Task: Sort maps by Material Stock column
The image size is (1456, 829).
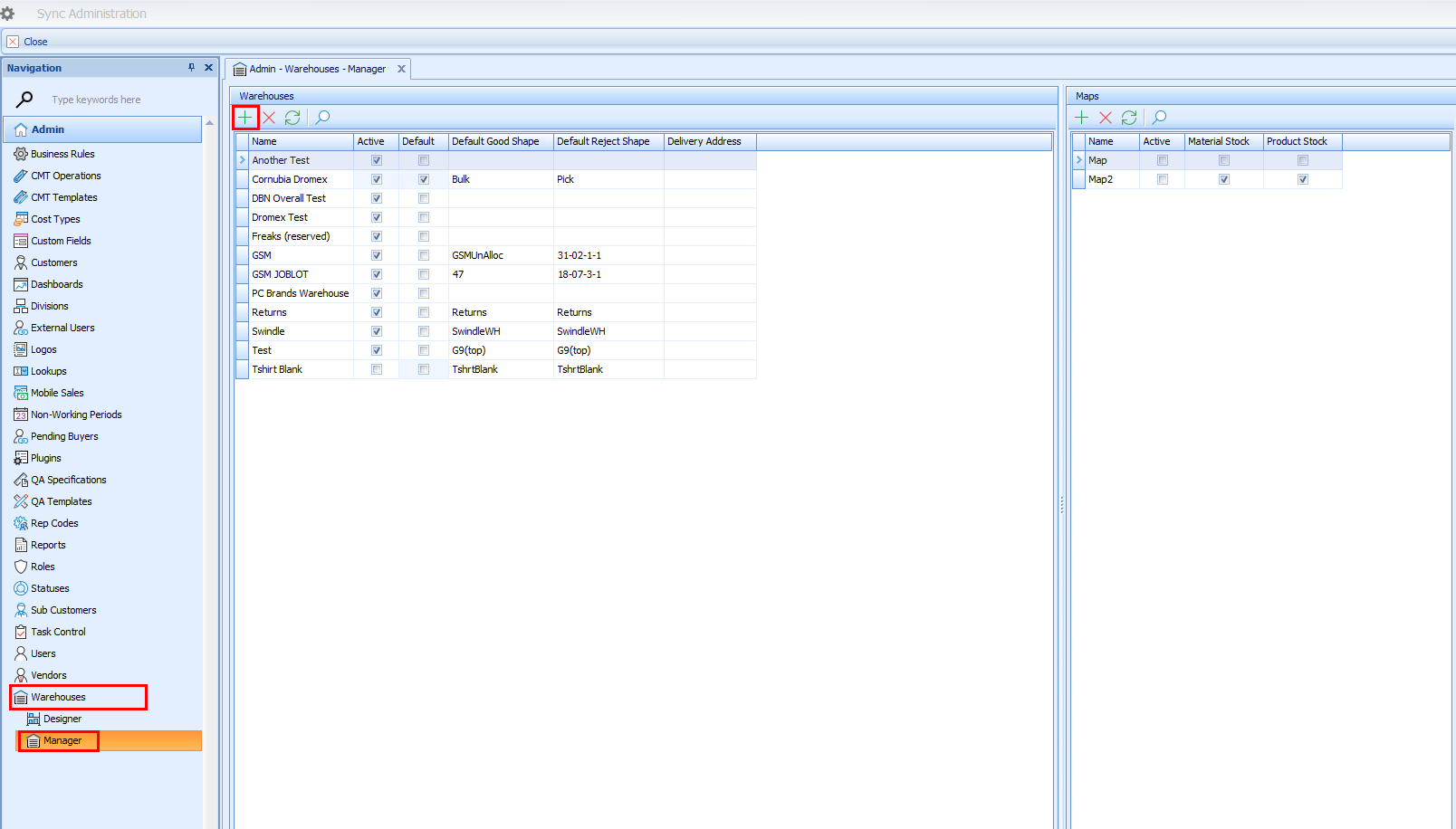Action: coord(1223,141)
